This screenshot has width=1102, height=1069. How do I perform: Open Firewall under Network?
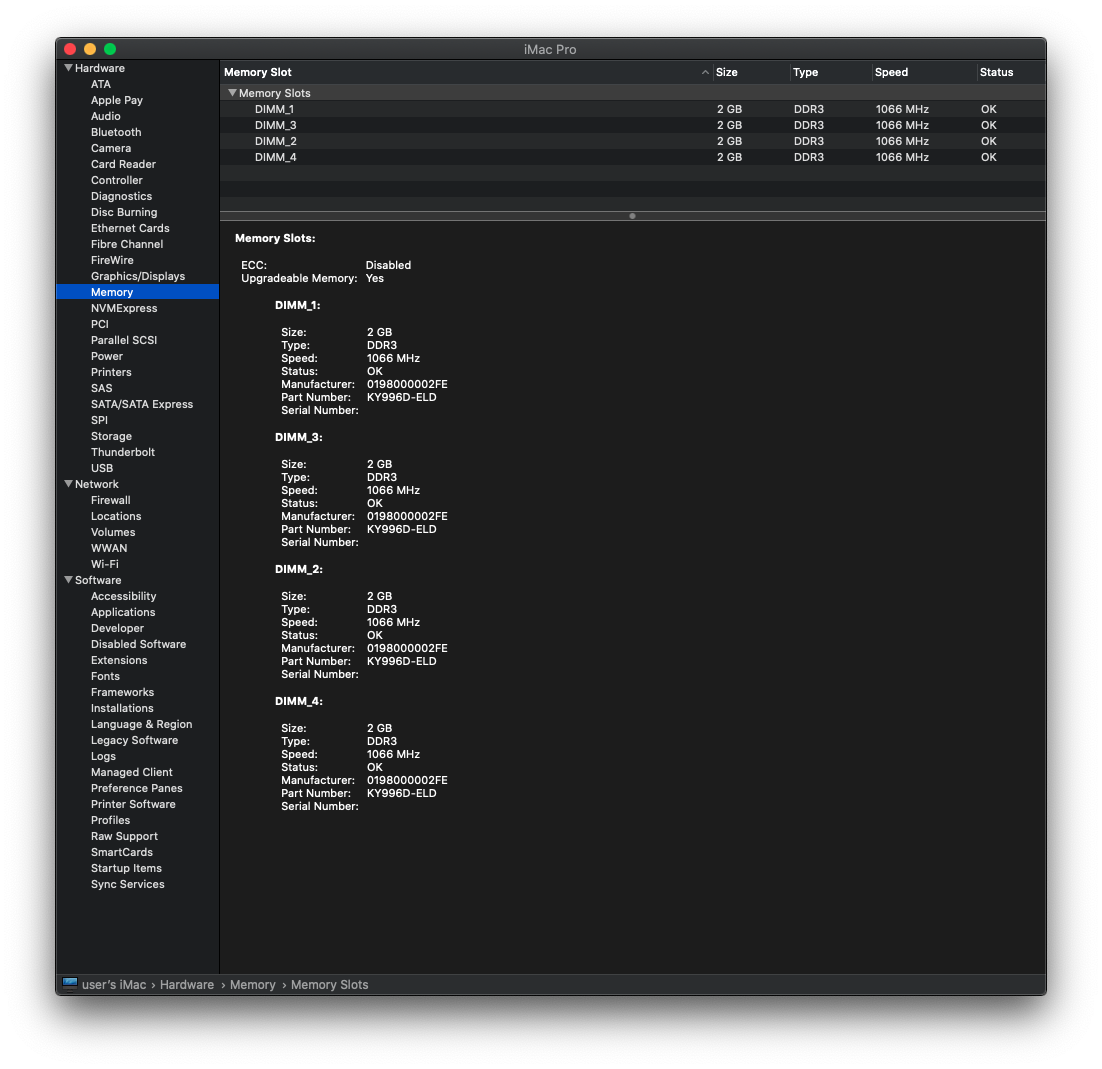pyautogui.click(x=110, y=500)
